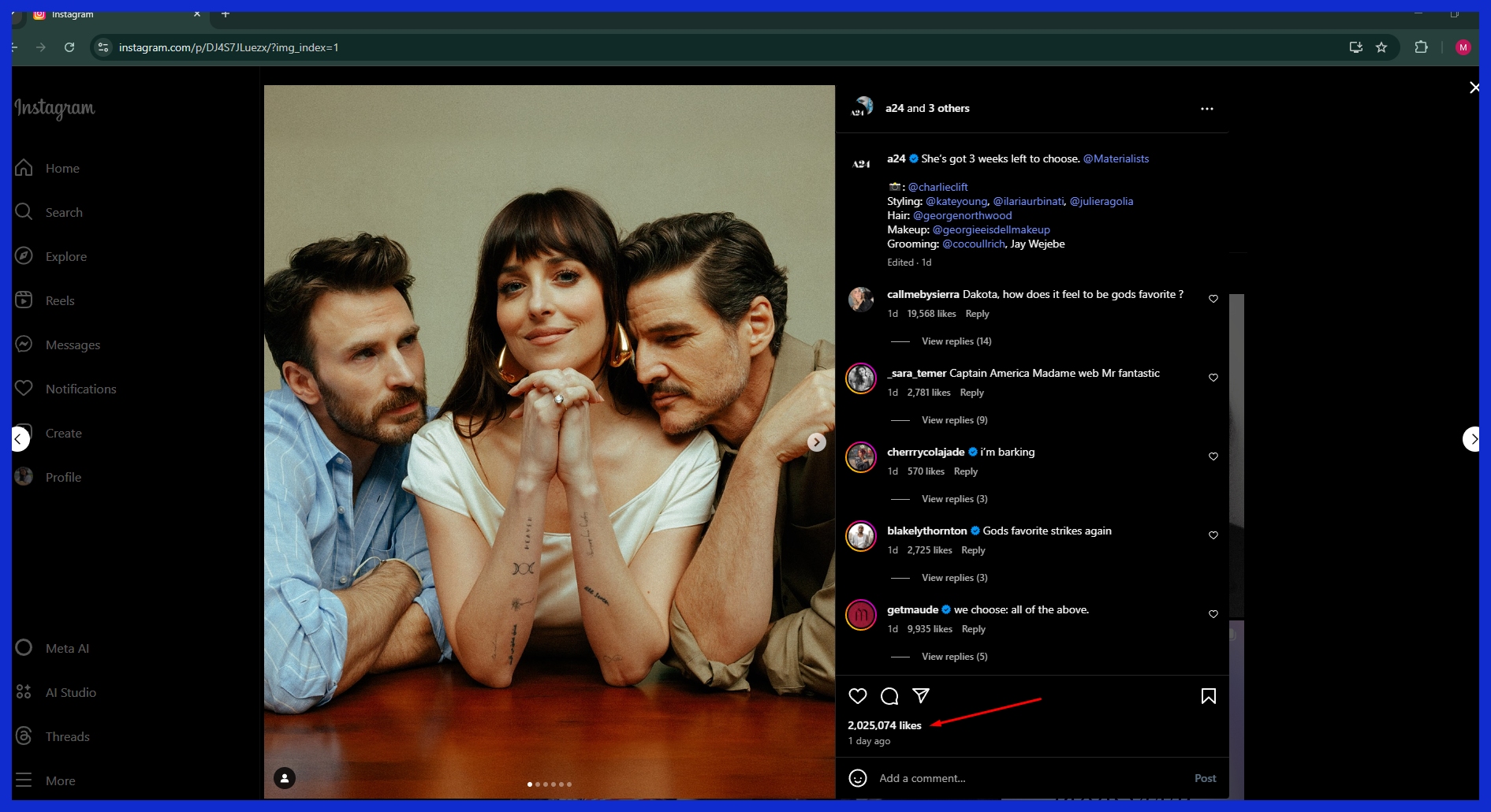Close the Instagram browser tab
This screenshot has width=1491, height=812.
[x=197, y=13]
